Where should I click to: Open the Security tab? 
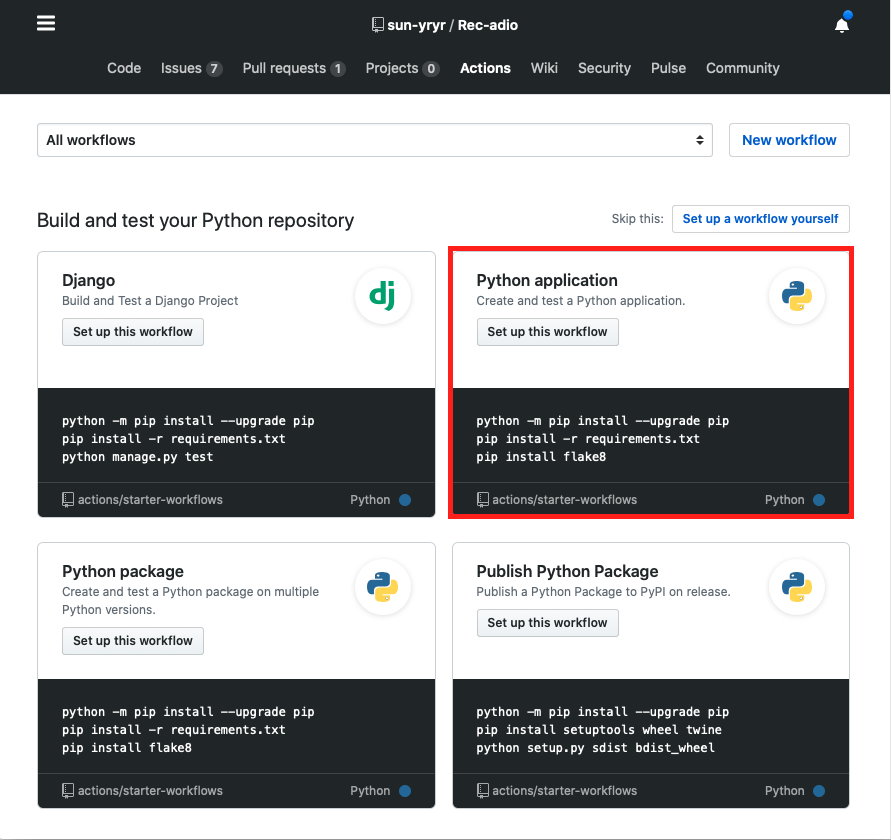604,68
